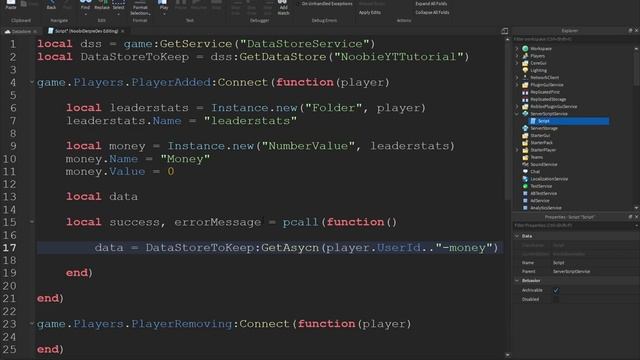Collapse the PlayerRemoving function fold at line 23

coord(32,324)
